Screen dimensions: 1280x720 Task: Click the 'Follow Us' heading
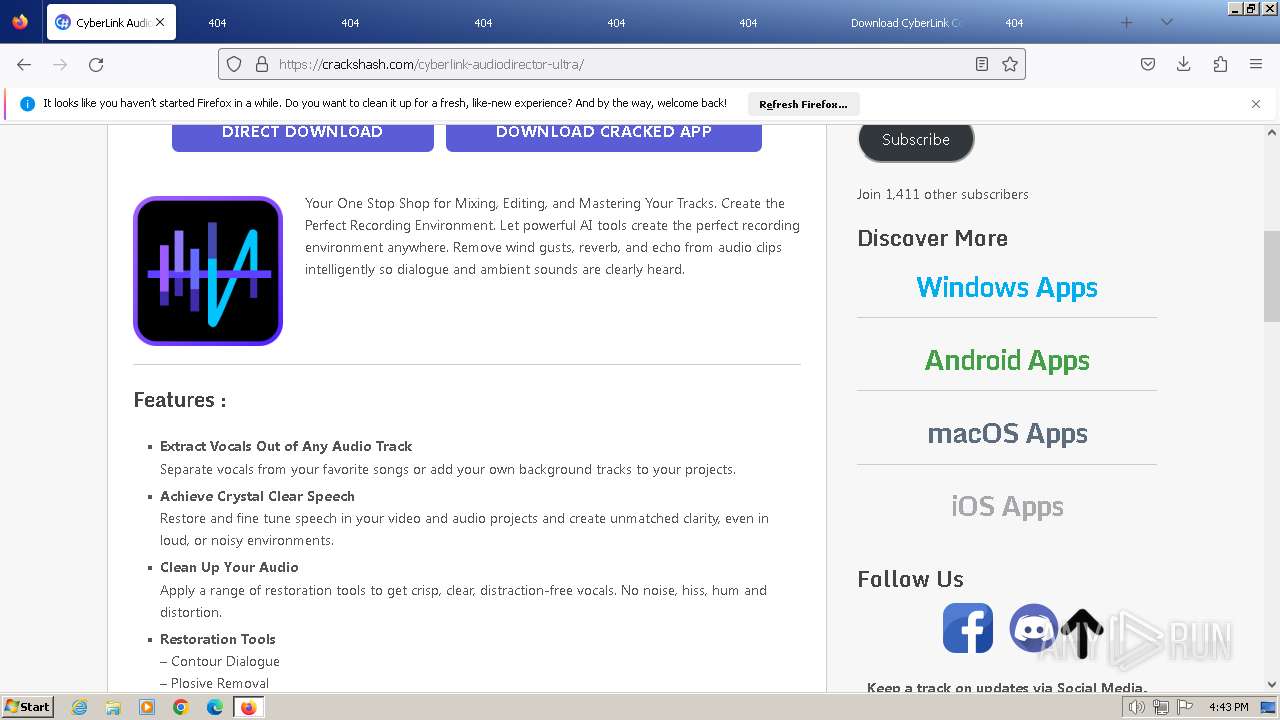910,579
